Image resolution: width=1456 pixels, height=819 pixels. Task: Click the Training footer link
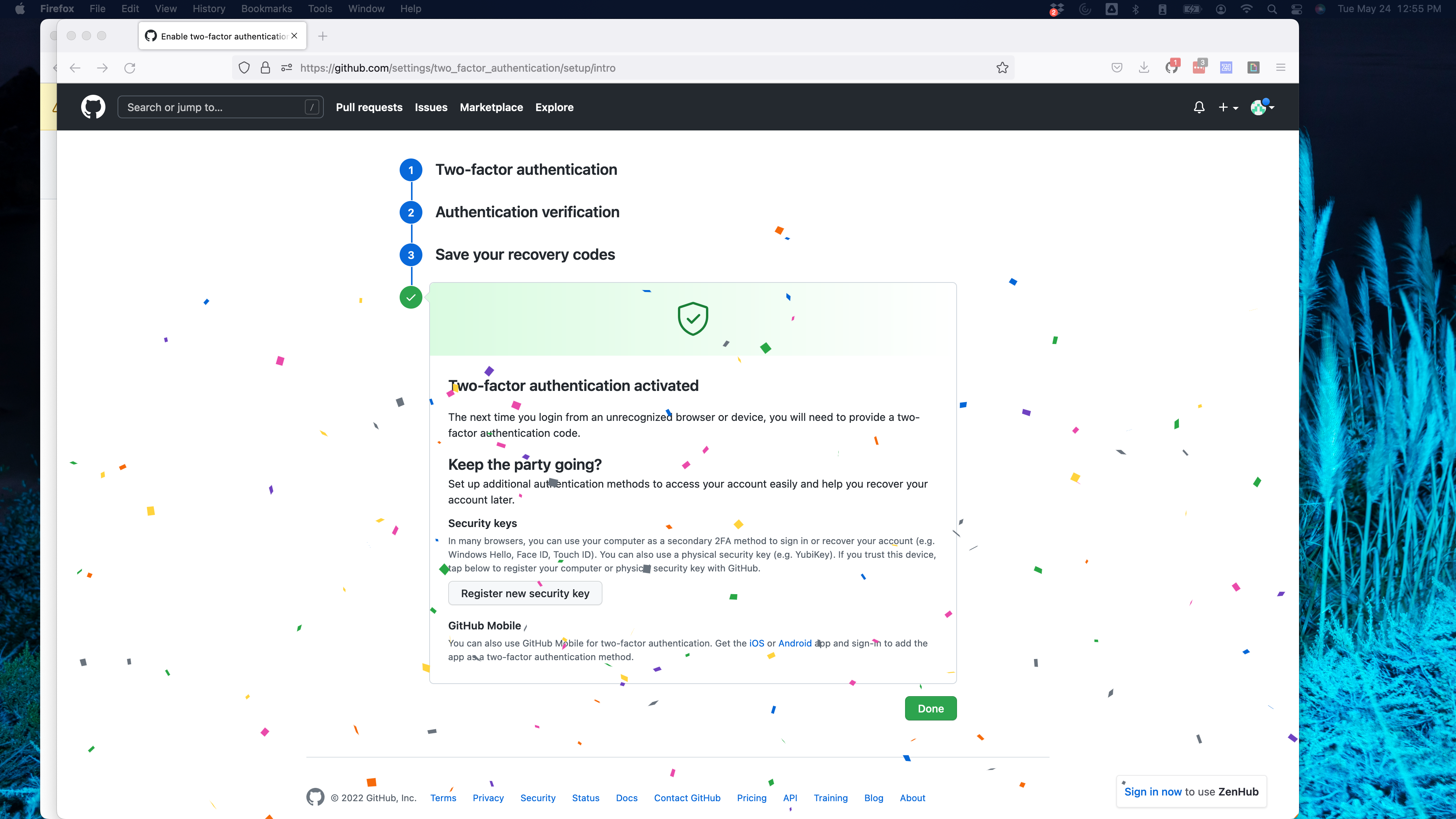pos(830,798)
